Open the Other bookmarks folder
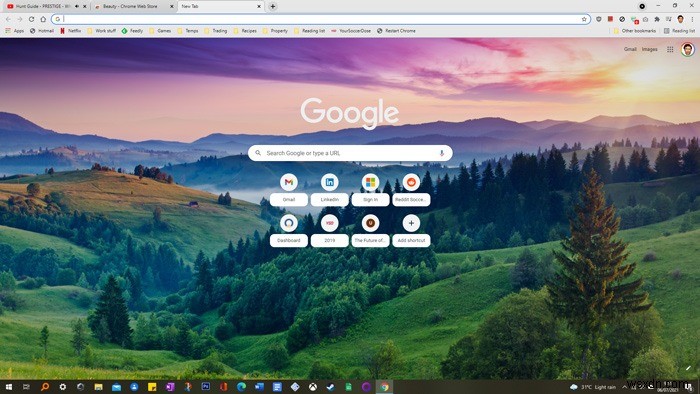The width and height of the screenshot is (700, 394). (635, 31)
